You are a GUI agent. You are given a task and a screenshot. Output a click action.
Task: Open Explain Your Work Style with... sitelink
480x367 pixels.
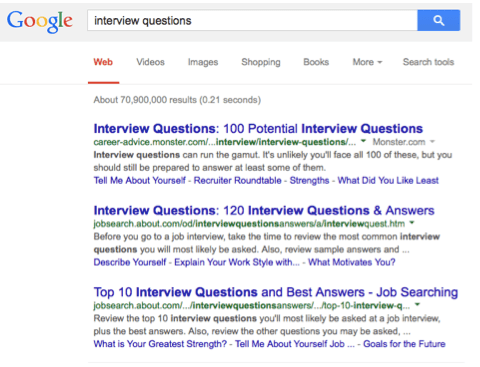237,262
